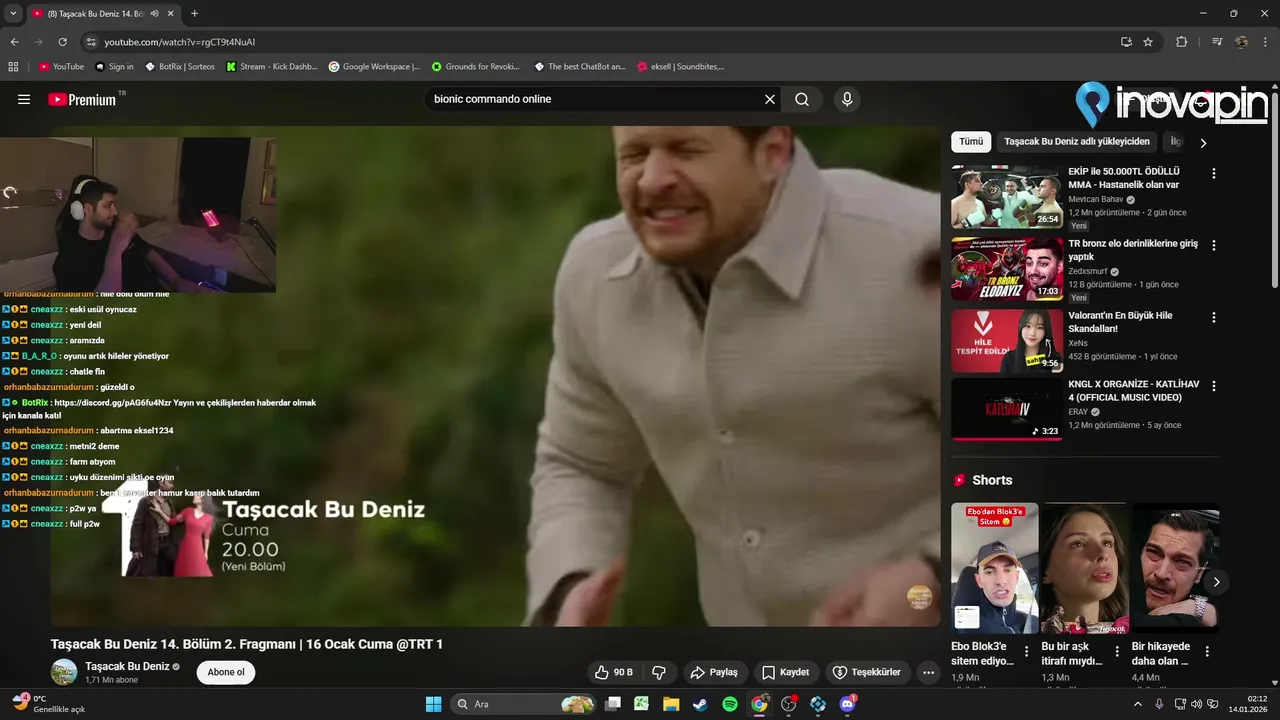Open Chrome profile avatar
1280x720 pixels.
tap(1241, 42)
